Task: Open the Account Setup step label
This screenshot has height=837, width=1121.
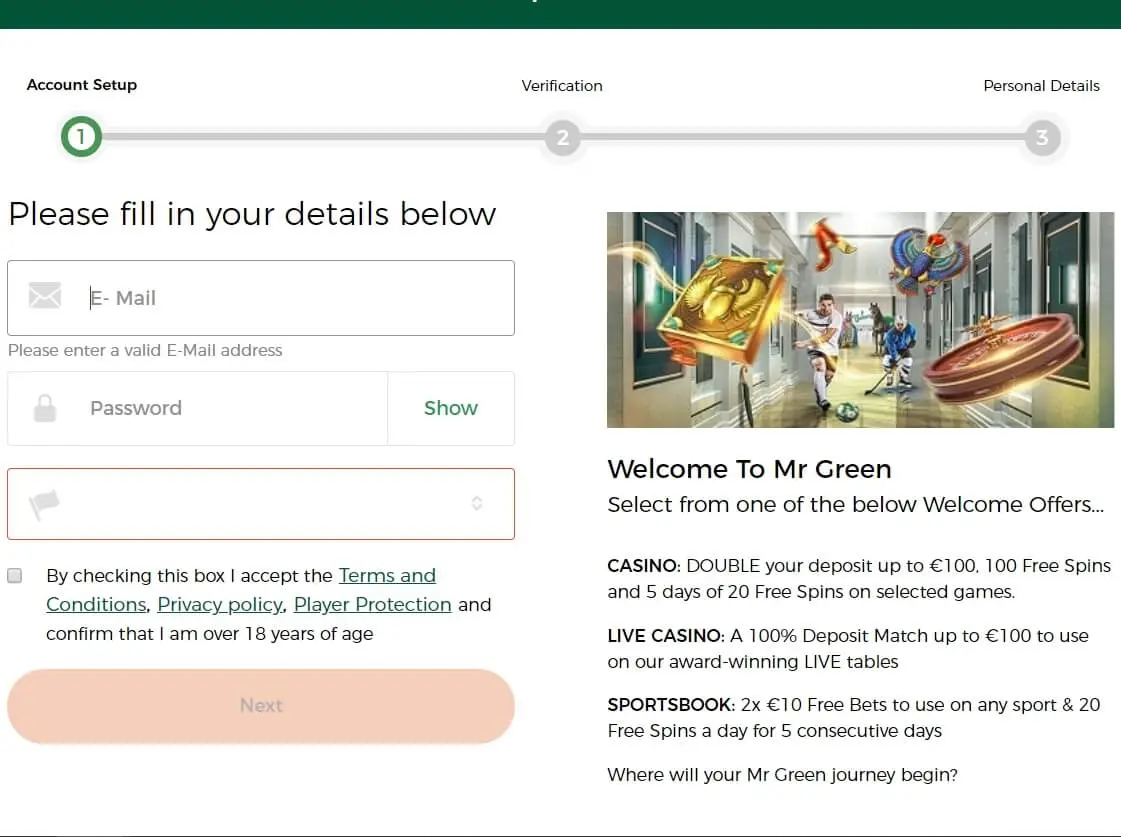Action: click(82, 84)
